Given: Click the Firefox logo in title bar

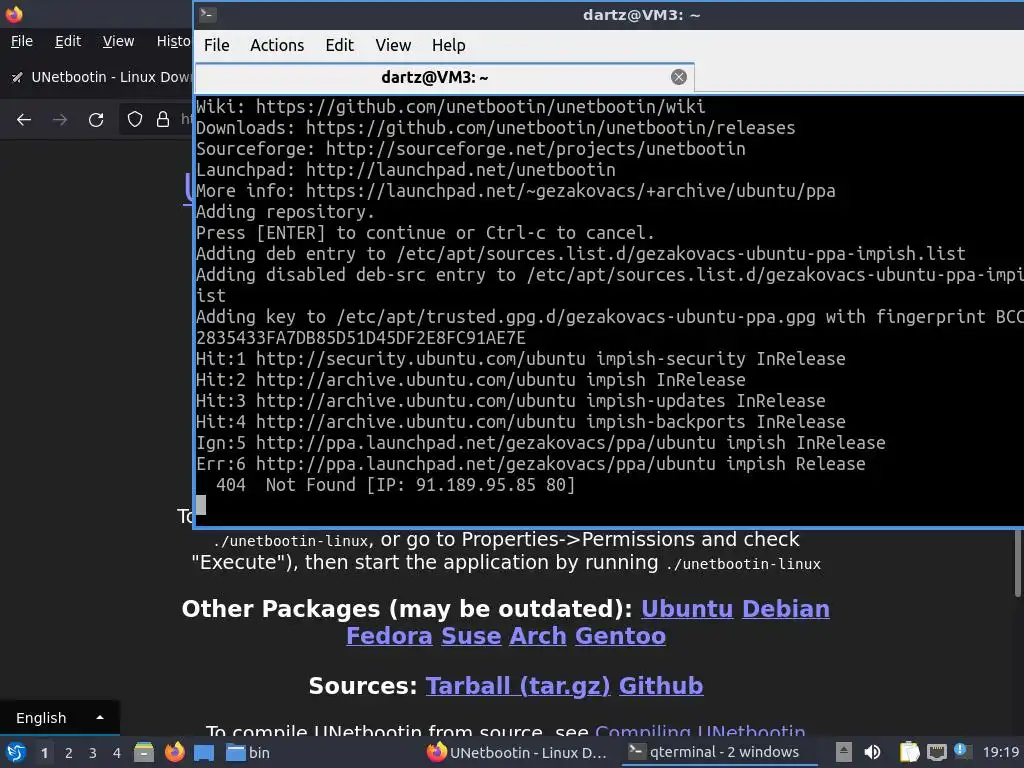Looking at the screenshot, I should click(14, 13).
